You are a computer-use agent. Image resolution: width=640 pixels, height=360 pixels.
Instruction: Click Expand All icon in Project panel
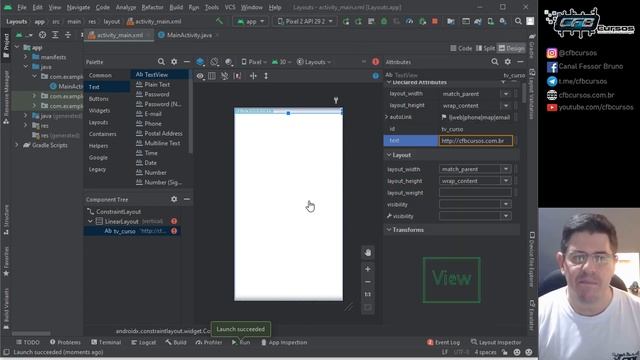pyautogui.click(x=55, y=35)
